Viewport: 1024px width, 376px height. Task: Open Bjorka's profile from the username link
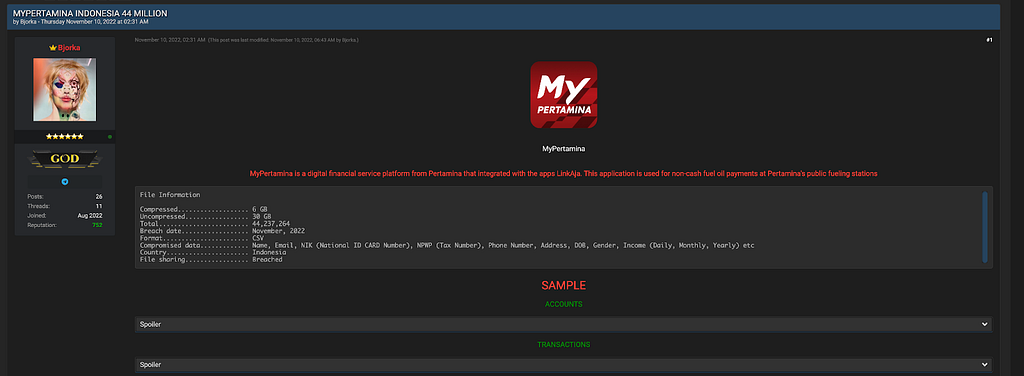click(69, 48)
